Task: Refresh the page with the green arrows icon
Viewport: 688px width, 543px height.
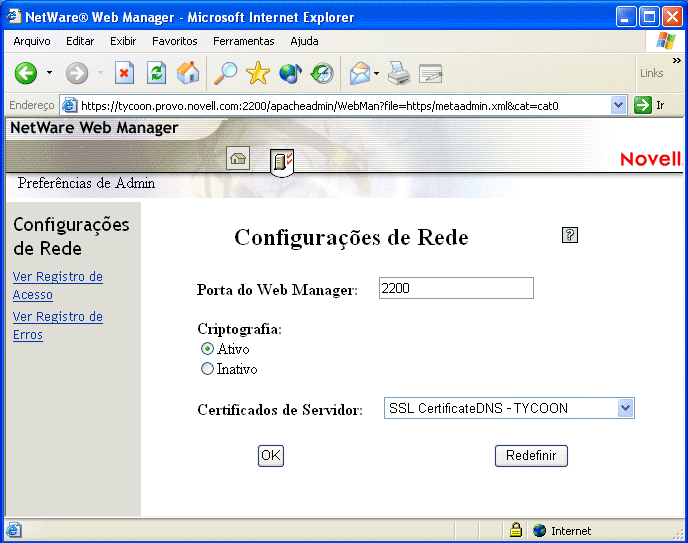Action: pyautogui.click(x=157, y=73)
